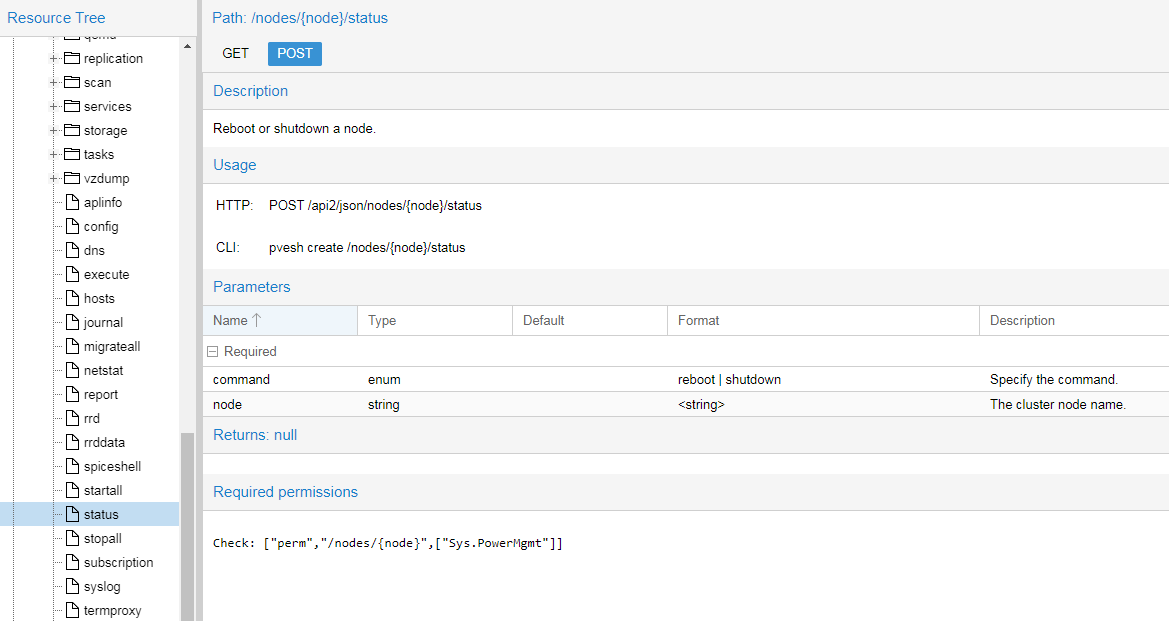Image resolution: width=1169 pixels, height=621 pixels.
Task: Click the scroll up arrow in Resource Tree
Action: coord(187,46)
